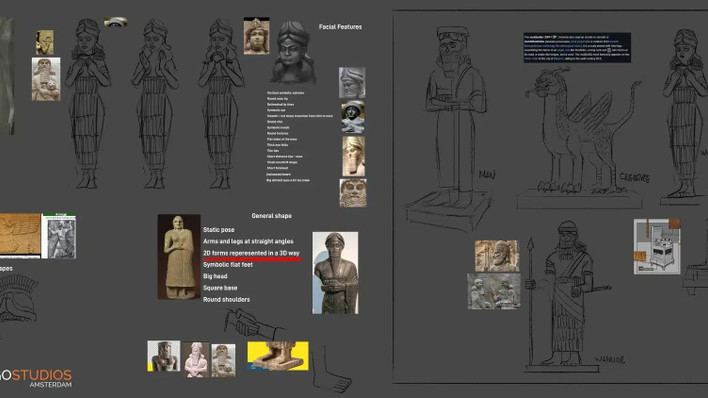708x398 pixels.
Task: Select the 'Round shoulders' note
Action: point(226,300)
